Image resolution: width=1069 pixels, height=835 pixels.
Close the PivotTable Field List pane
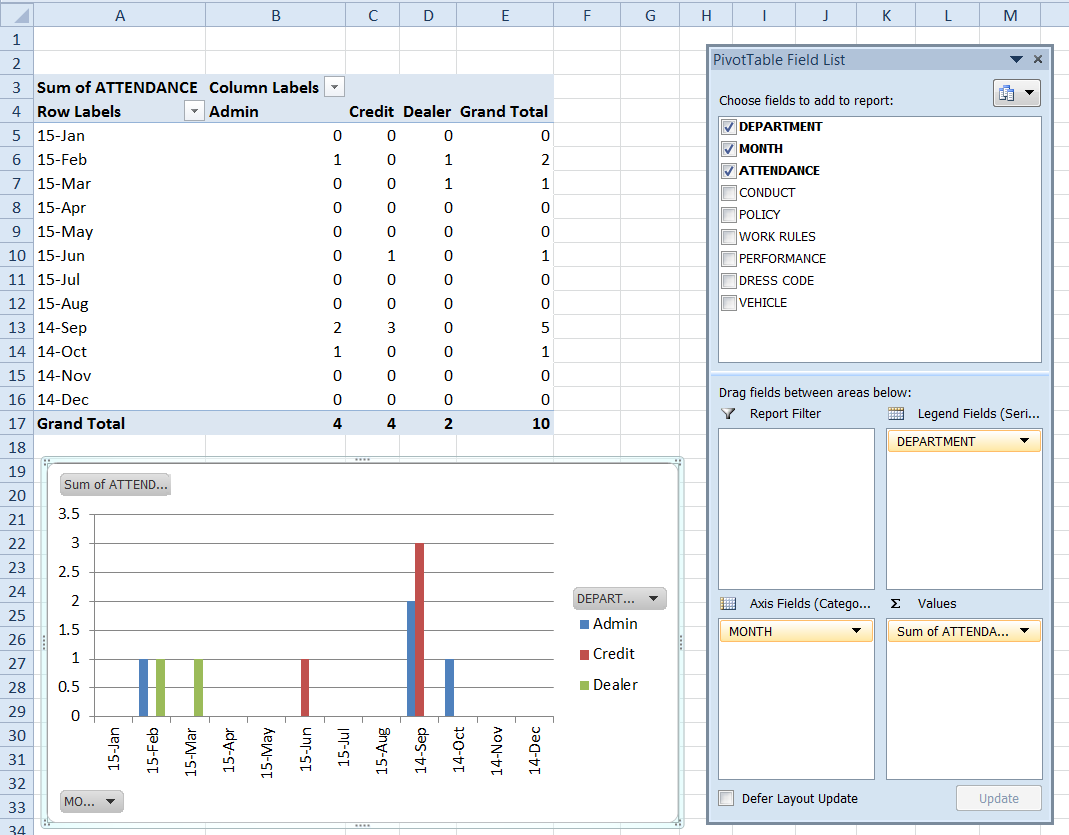coord(1038,60)
